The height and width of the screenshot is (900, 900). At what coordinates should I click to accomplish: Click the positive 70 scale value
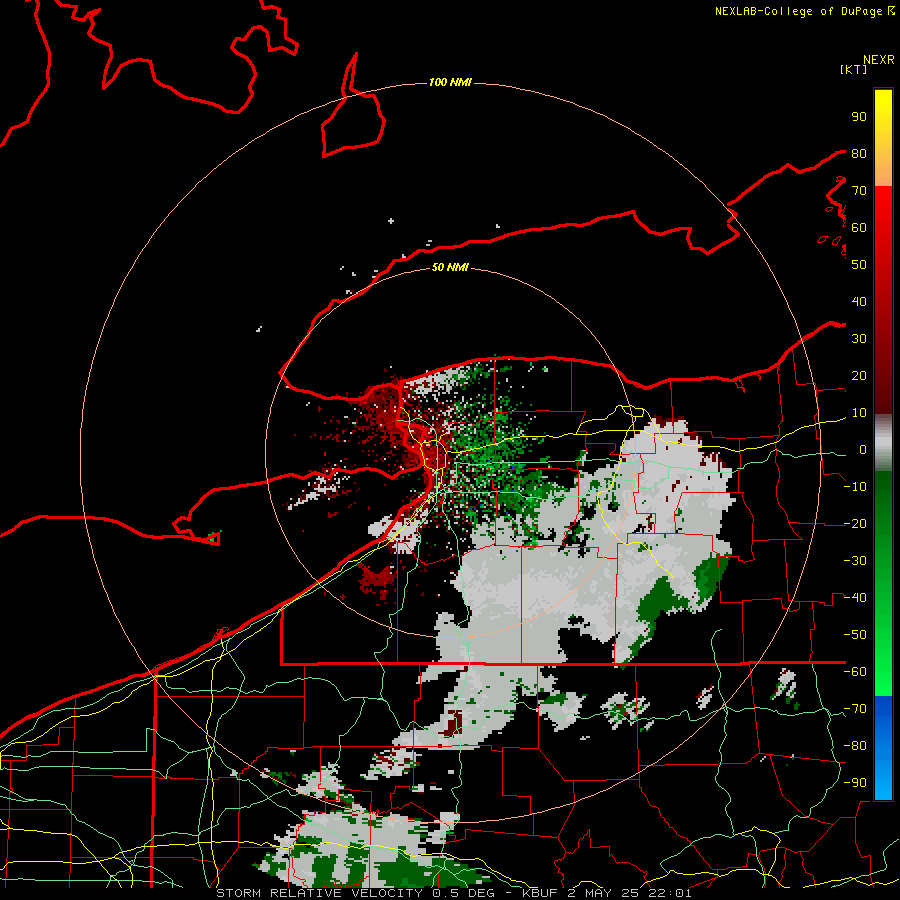[x=859, y=191]
